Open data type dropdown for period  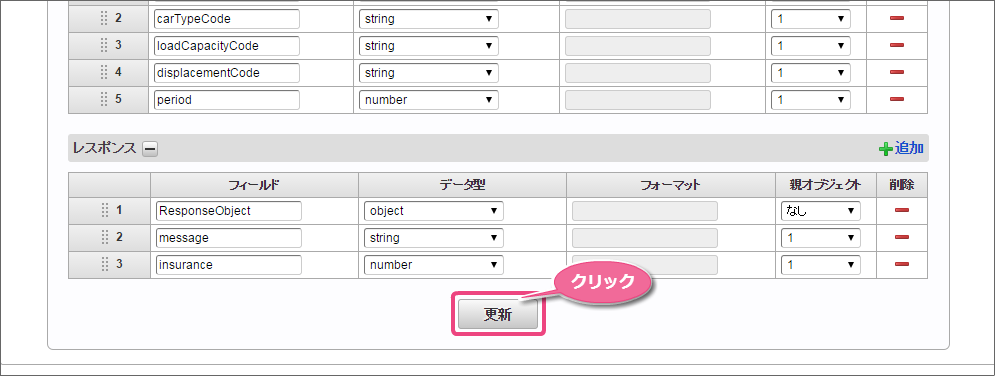tap(428, 100)
